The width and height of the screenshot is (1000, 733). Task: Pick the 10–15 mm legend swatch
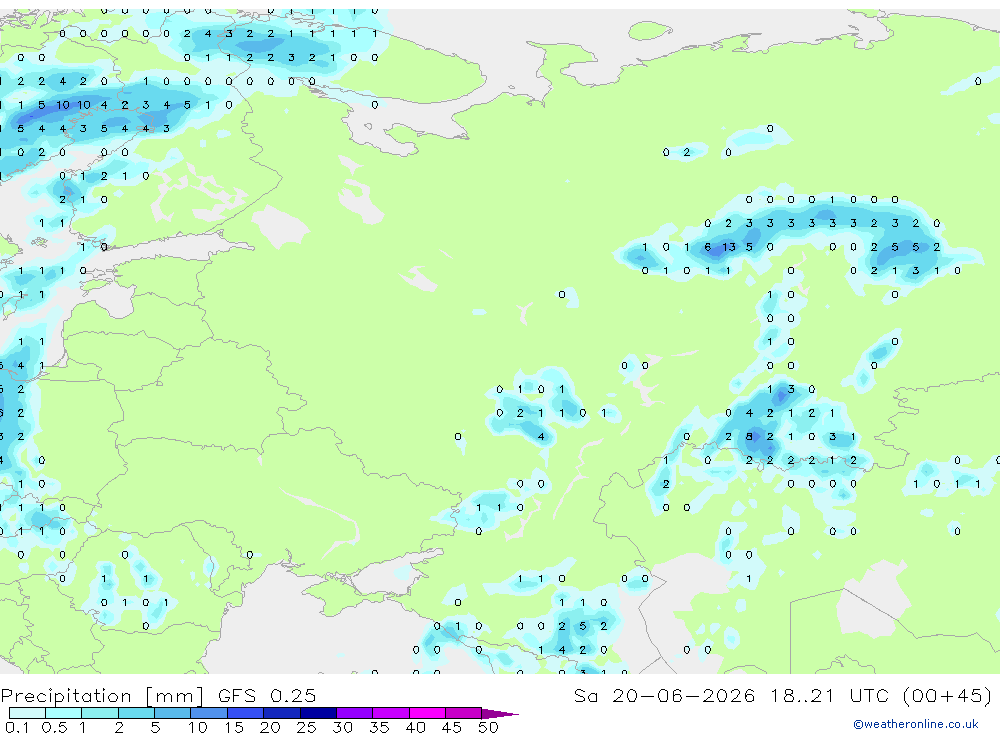click(209, 713)
